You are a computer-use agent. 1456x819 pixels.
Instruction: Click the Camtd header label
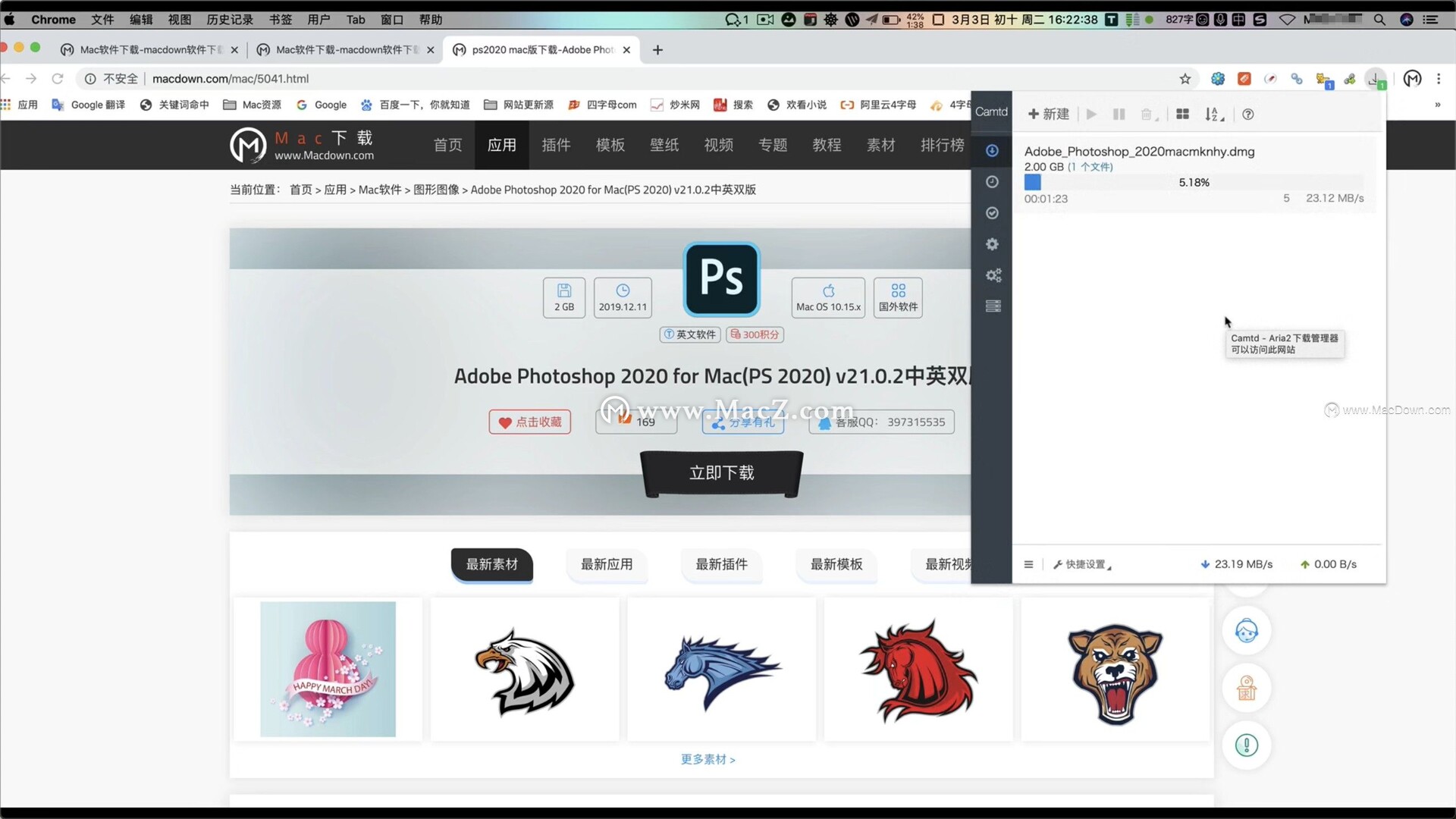[x=991, y=111]
